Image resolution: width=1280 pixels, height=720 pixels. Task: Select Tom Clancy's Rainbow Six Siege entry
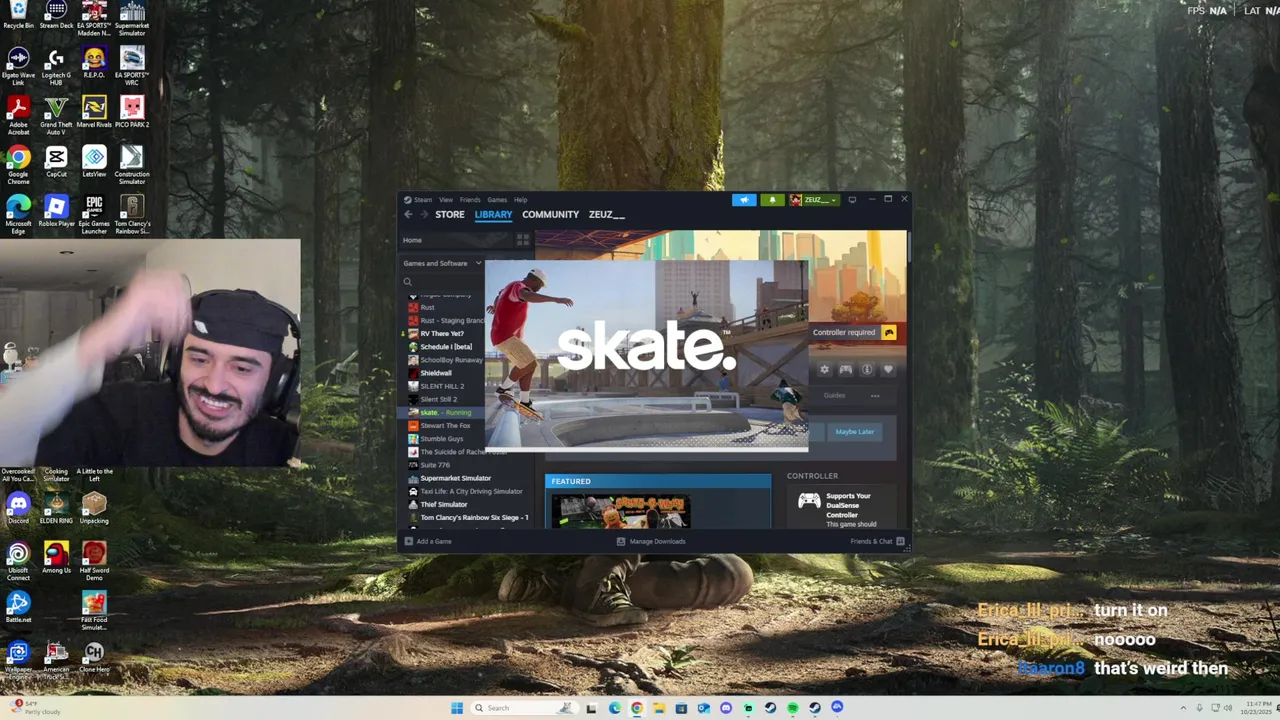tap(468, 518)
